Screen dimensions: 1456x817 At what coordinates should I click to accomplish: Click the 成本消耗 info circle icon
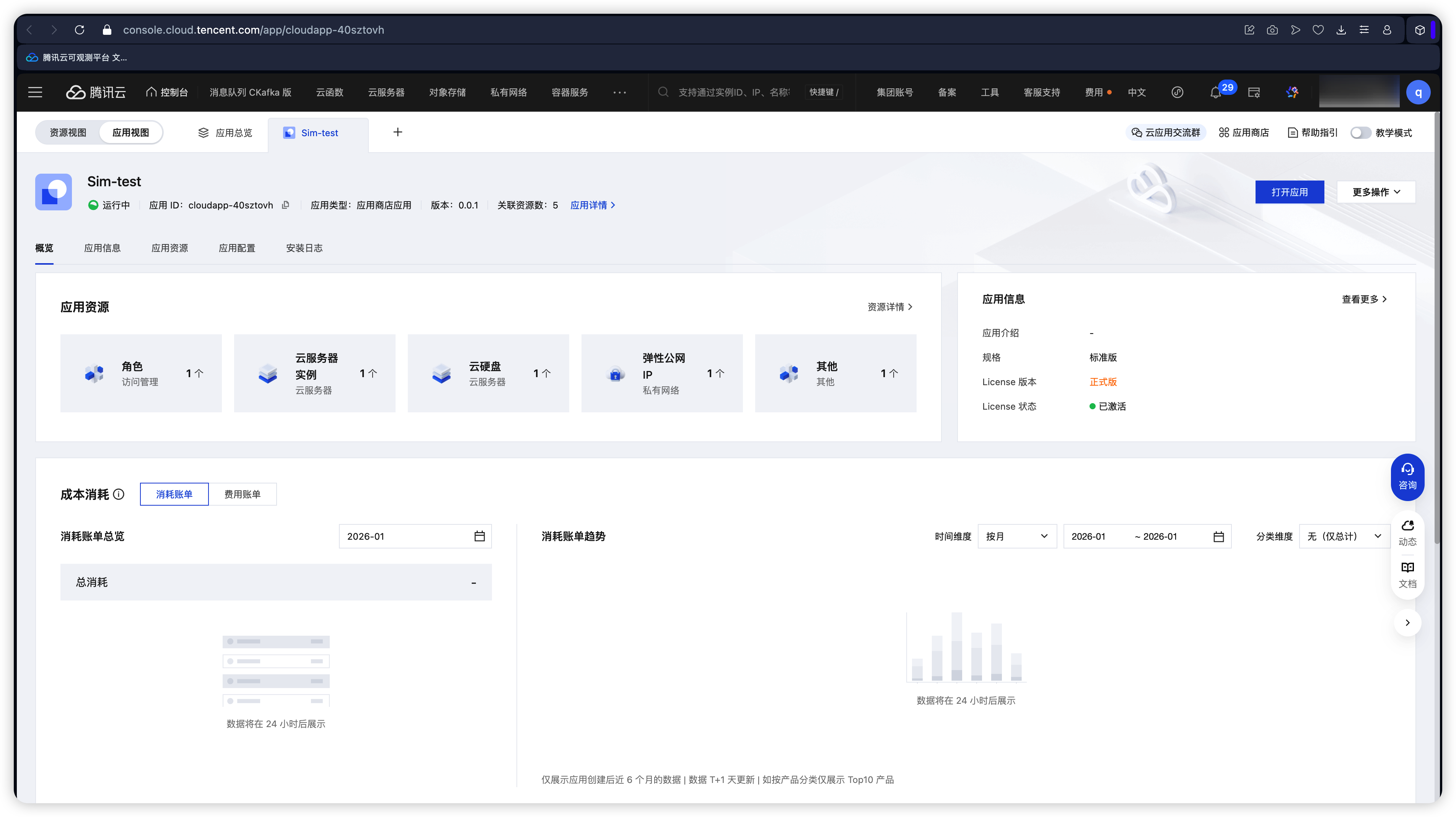click(119, 495)
